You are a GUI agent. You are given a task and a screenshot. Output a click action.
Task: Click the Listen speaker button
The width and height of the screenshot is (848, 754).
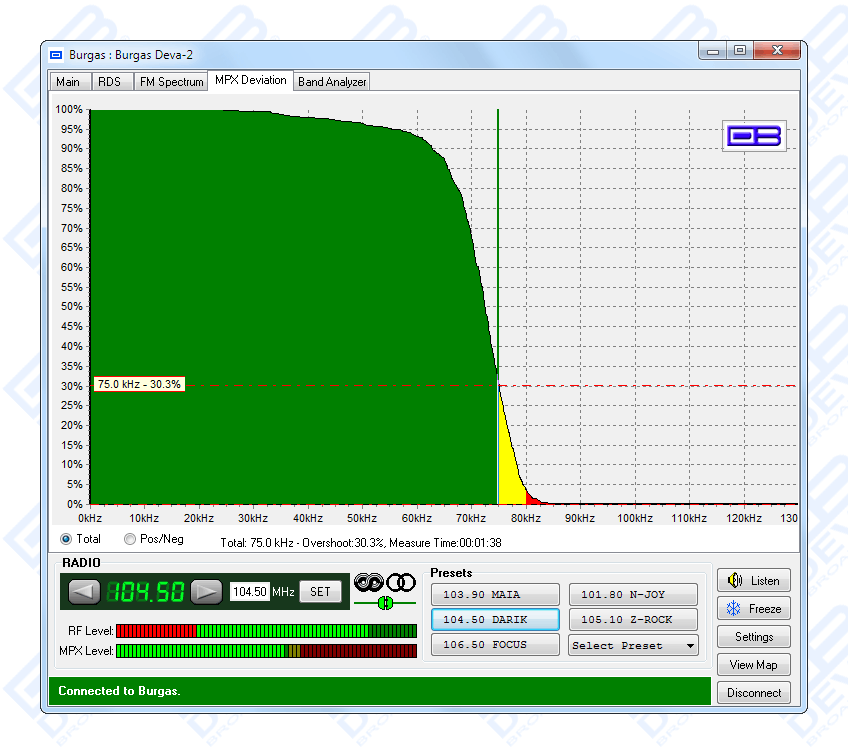(754, 580)
